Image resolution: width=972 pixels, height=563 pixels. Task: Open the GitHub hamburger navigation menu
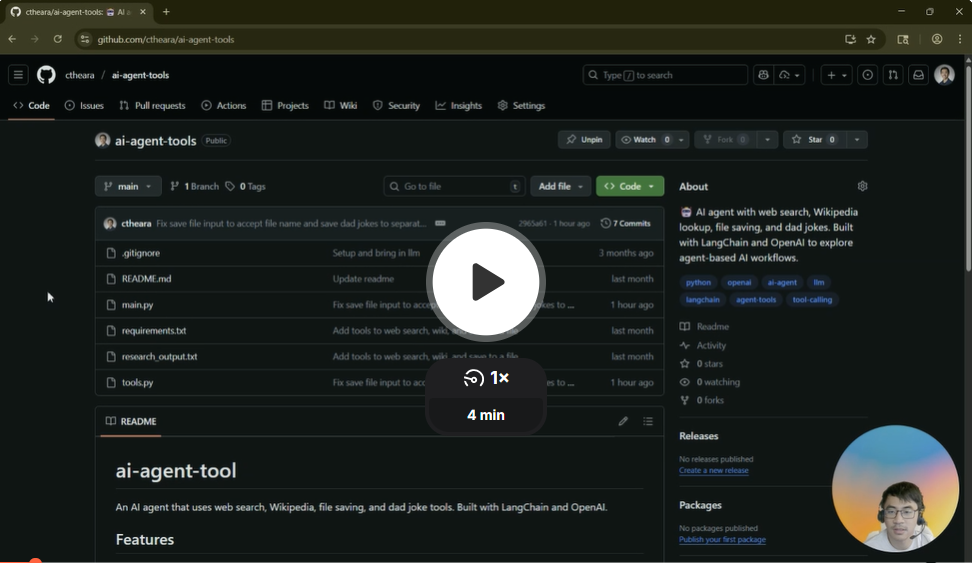[18, 75]
